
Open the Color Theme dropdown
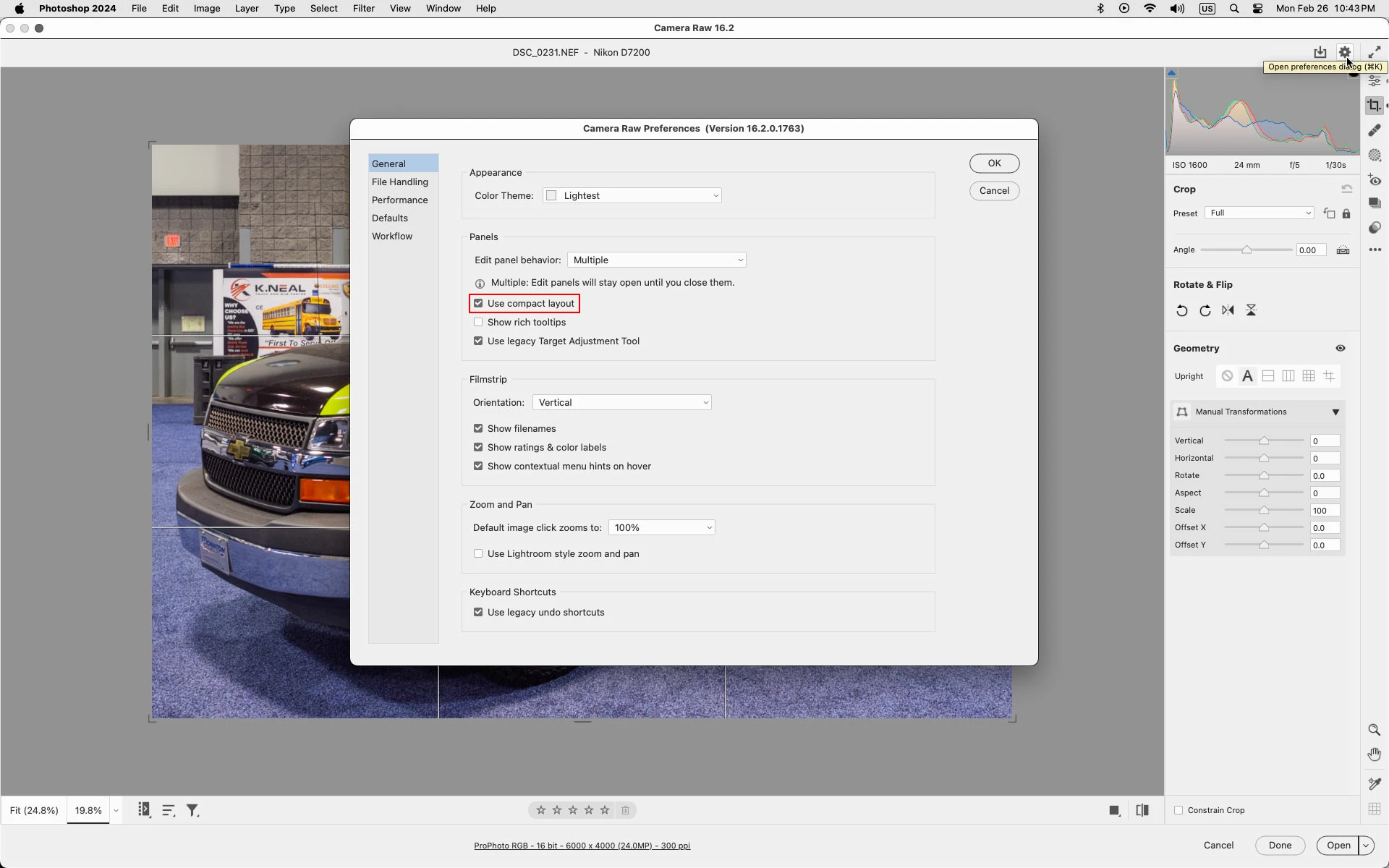632,196
